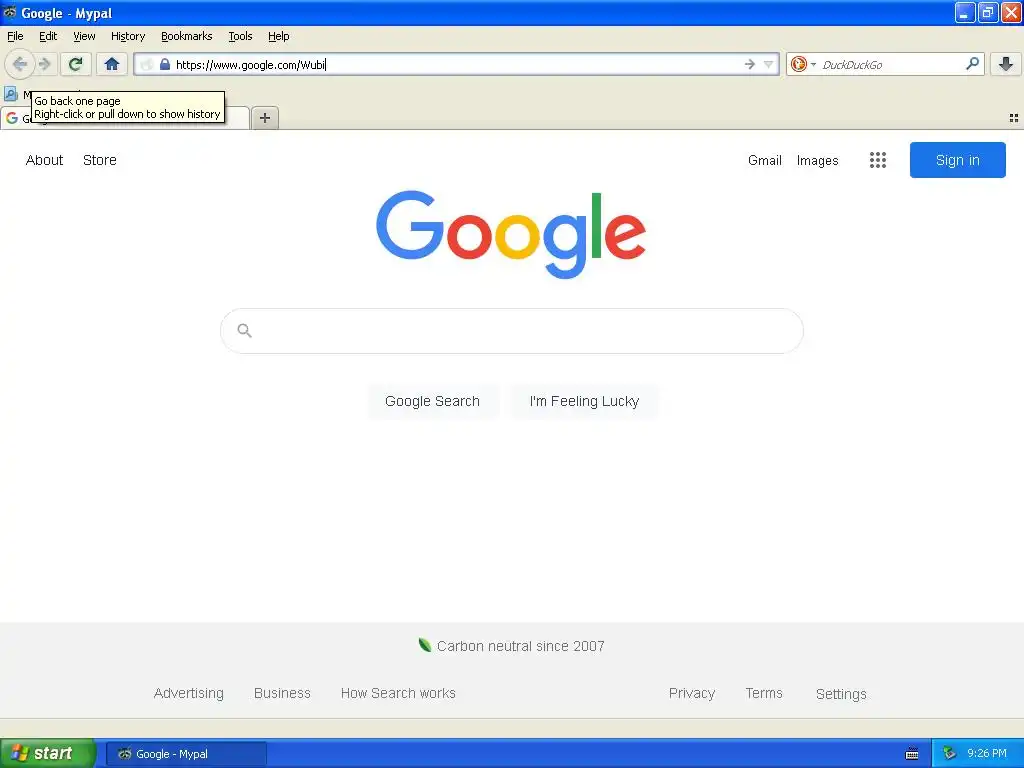Open the Edit menu
This screenshot has width=1024, height=768.
48,37
